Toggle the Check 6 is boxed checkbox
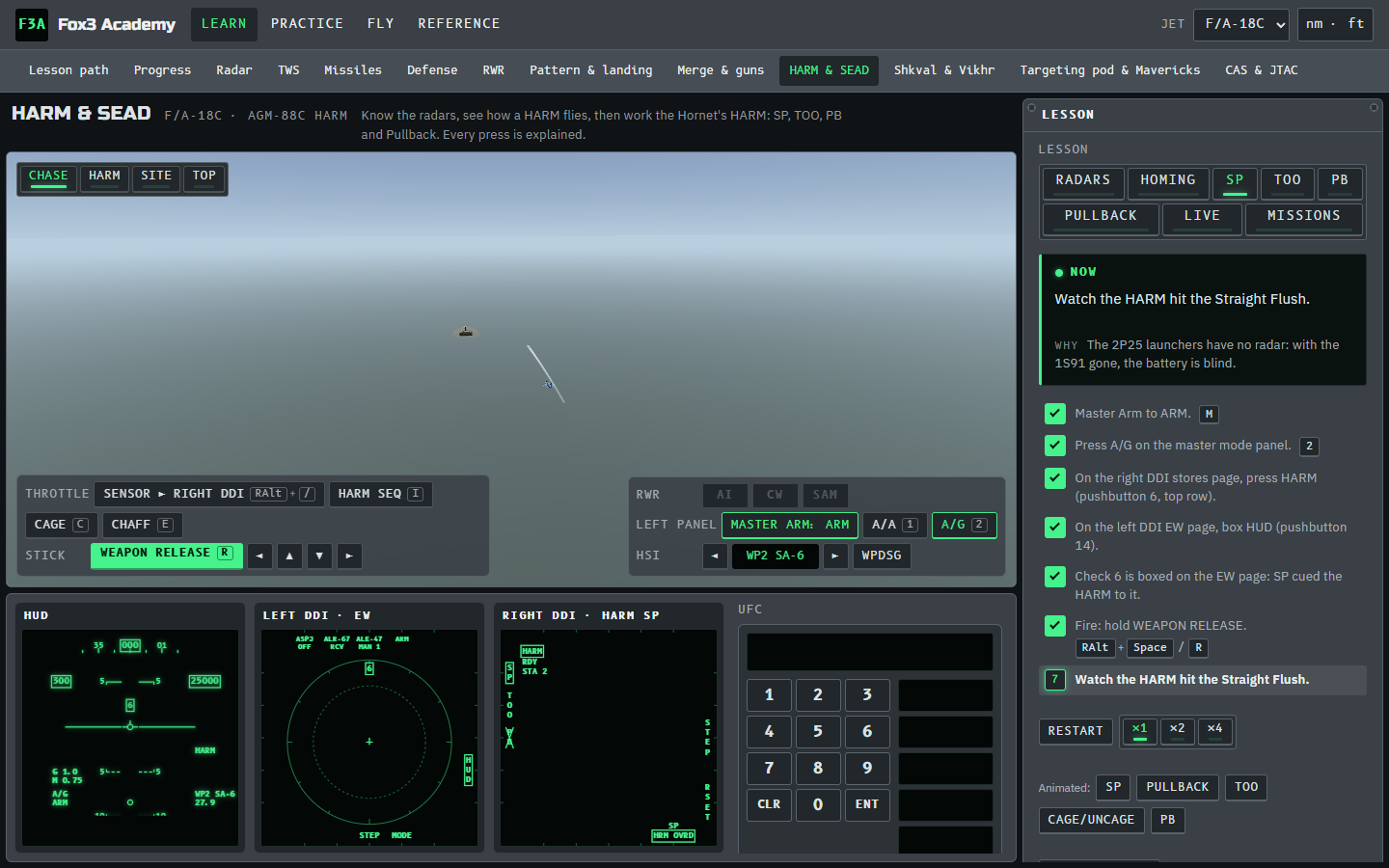Image resolution: width=1389 pixels, height=868 pixels. click(x=1055, y=577)
